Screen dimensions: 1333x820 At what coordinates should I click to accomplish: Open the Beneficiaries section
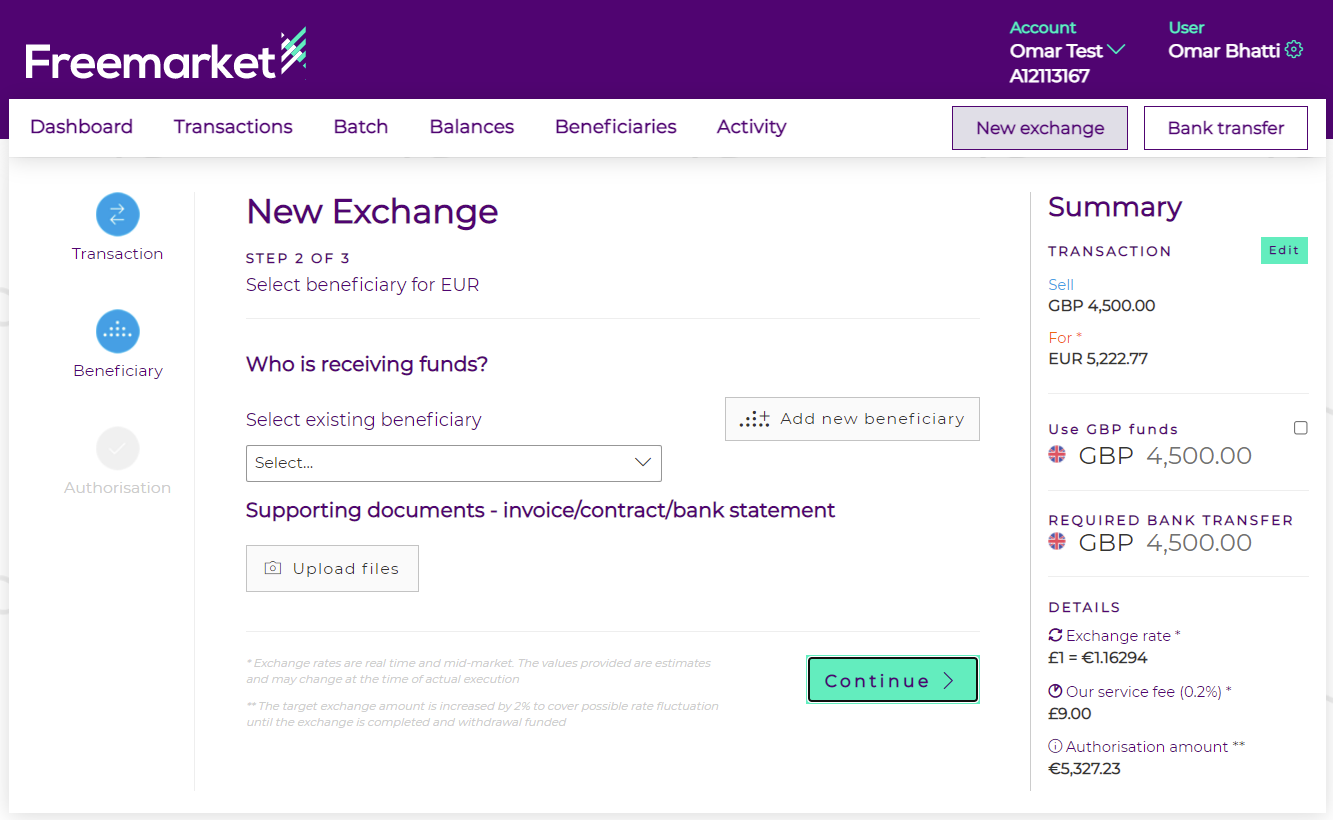615,127
